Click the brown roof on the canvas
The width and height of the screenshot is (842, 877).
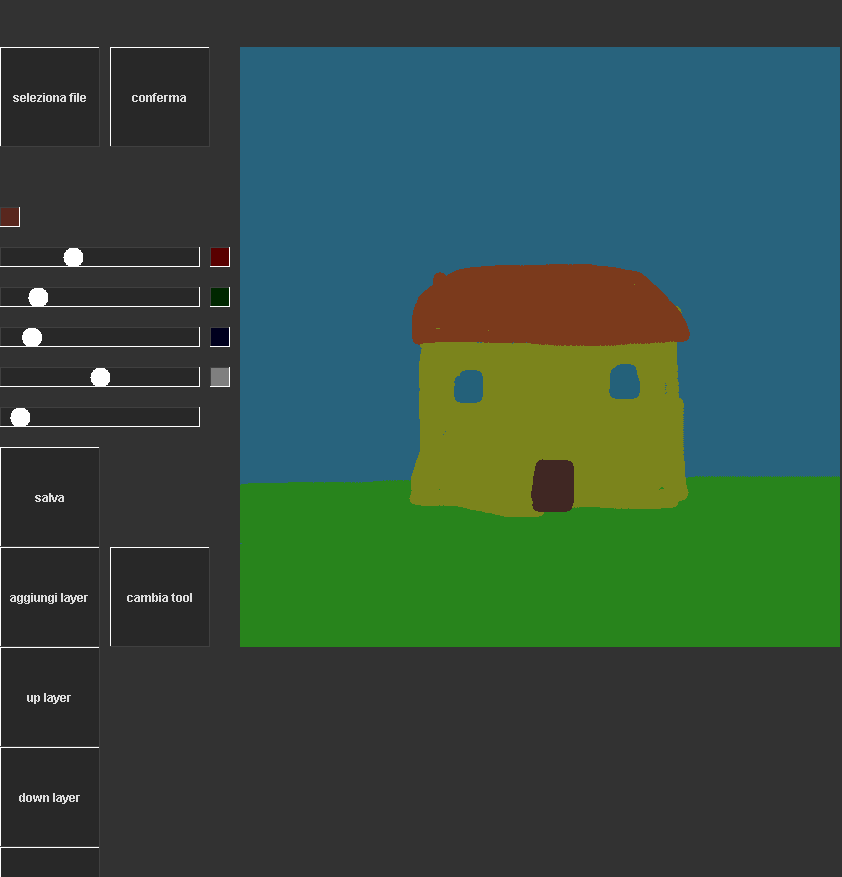(x=548, y=304)
